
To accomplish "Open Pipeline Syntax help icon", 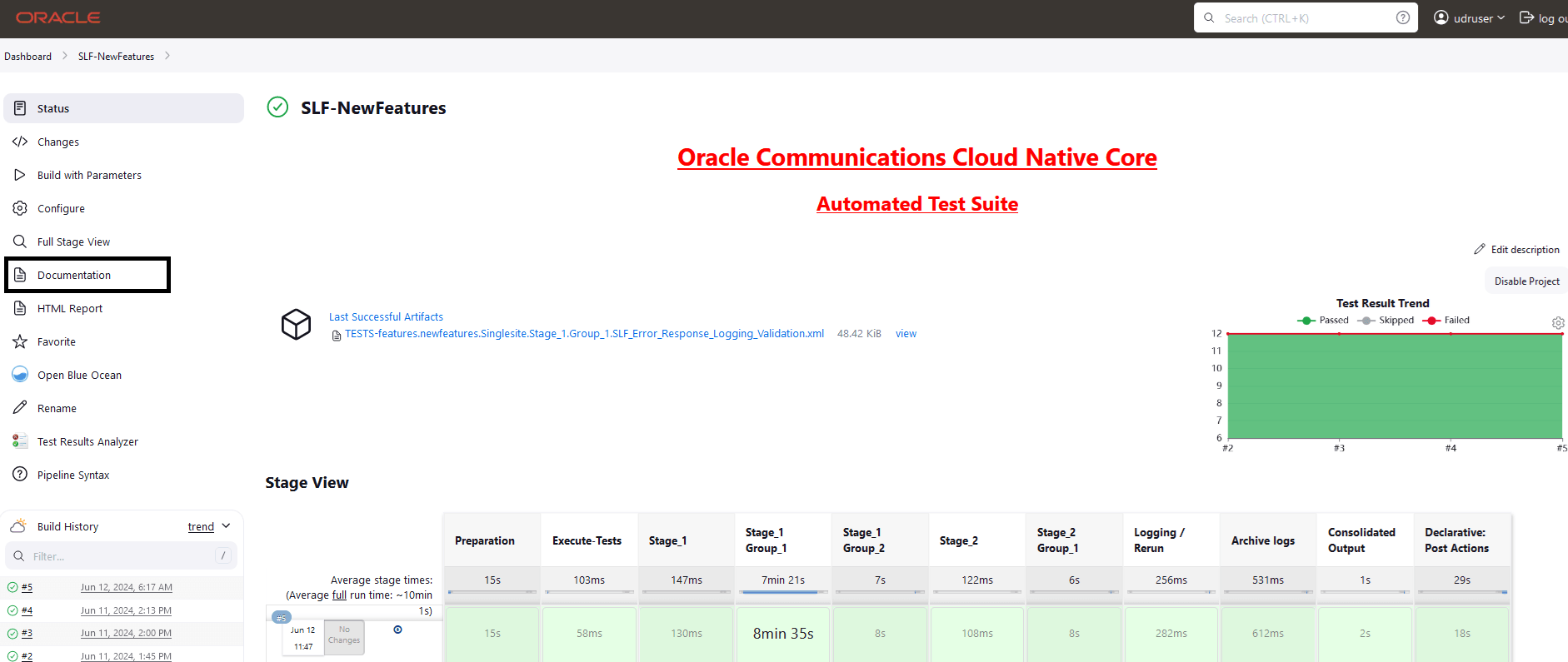I will [20, 475].
